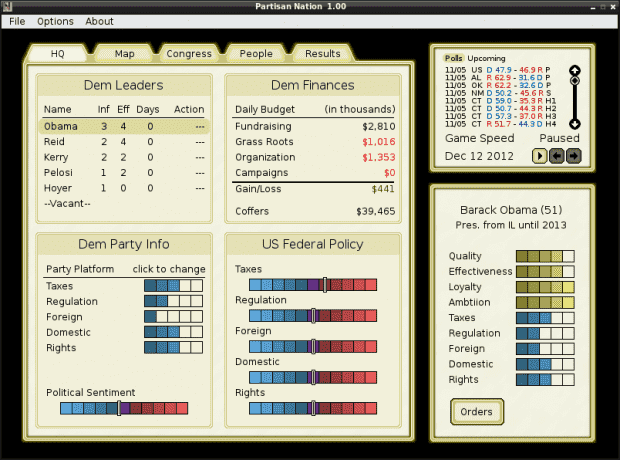Click the Political Sentiment bar
620x460 pixels.
click(x=123, y=408)
